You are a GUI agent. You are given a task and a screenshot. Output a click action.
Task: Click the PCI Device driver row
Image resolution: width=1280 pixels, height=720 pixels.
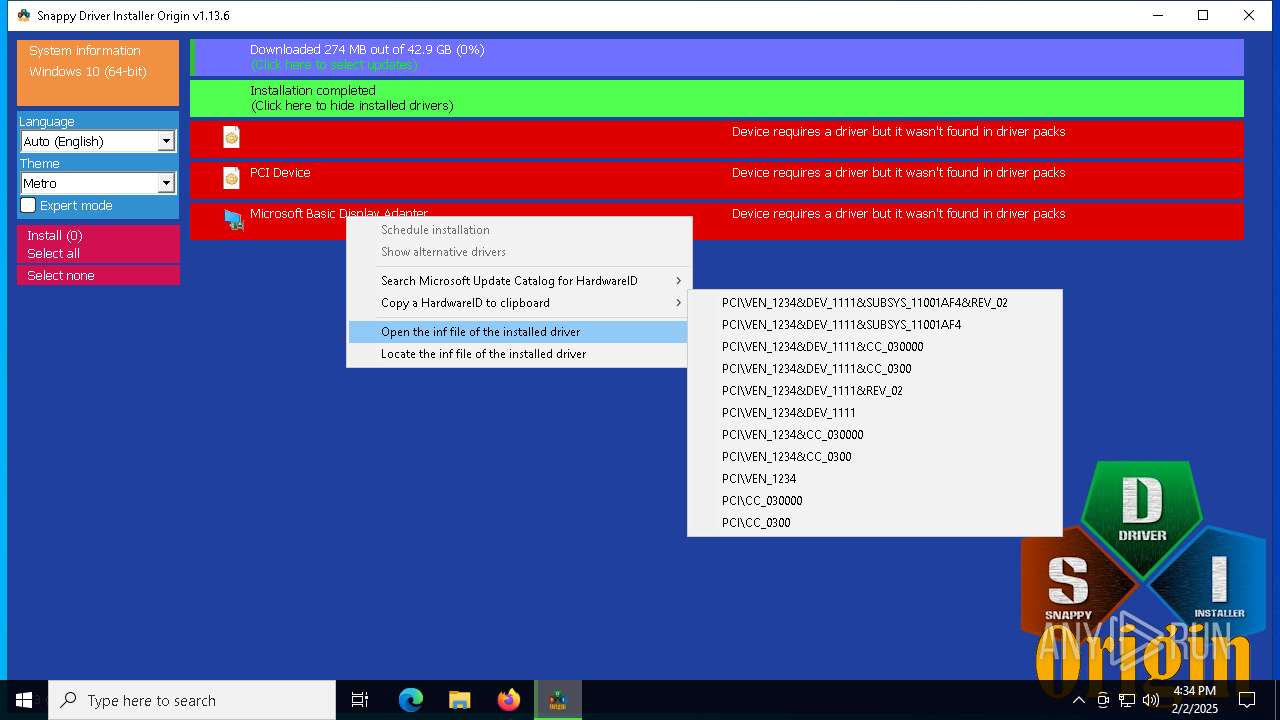coord(717,180)
